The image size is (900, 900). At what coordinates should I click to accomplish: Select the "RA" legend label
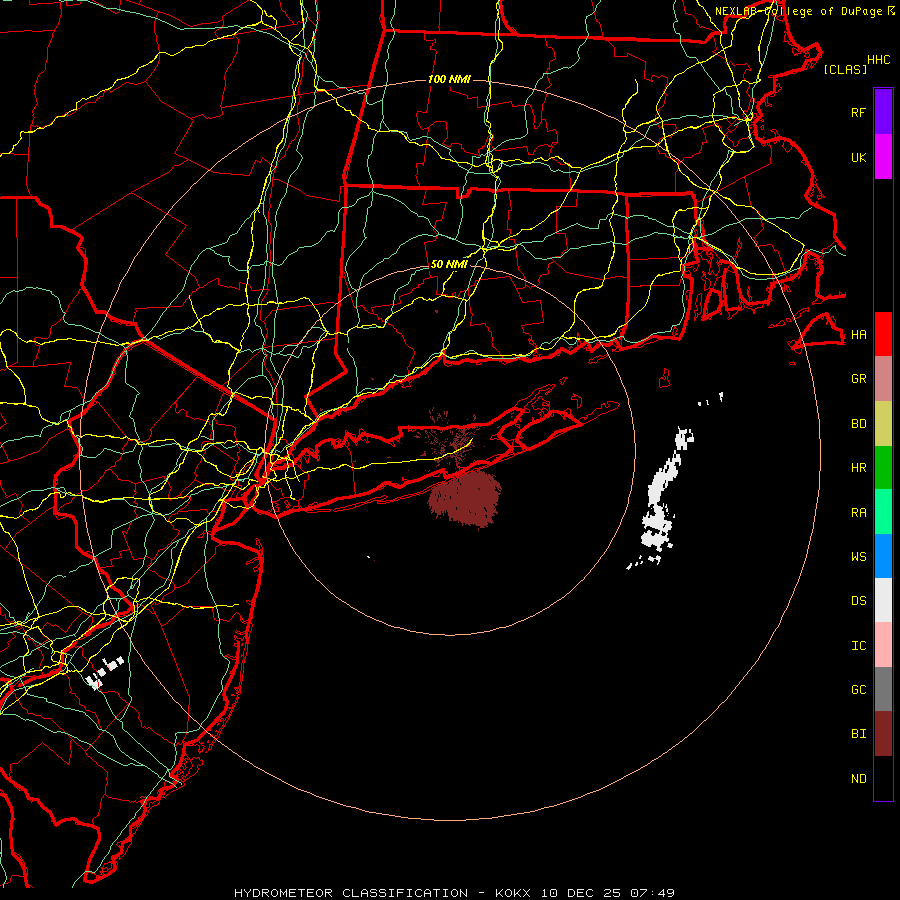[859, 513]
